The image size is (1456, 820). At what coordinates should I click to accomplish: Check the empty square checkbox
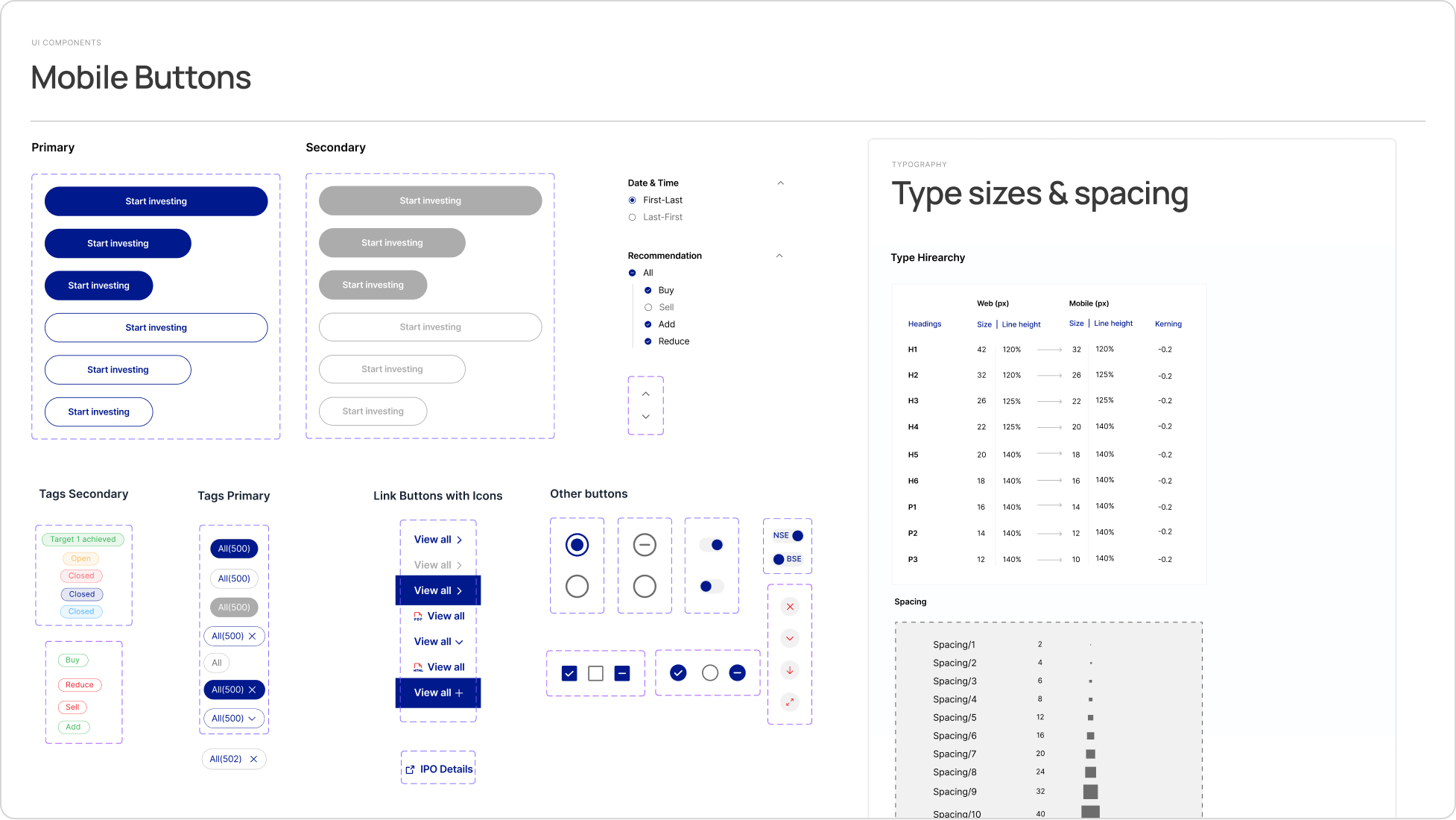tap(595, 674)
